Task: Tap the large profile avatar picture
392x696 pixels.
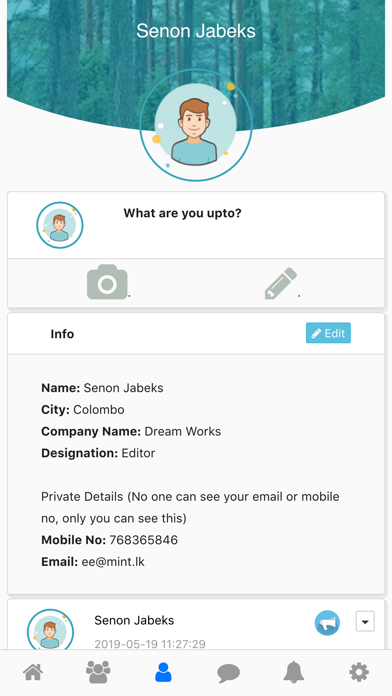Action: coord(196,125)
